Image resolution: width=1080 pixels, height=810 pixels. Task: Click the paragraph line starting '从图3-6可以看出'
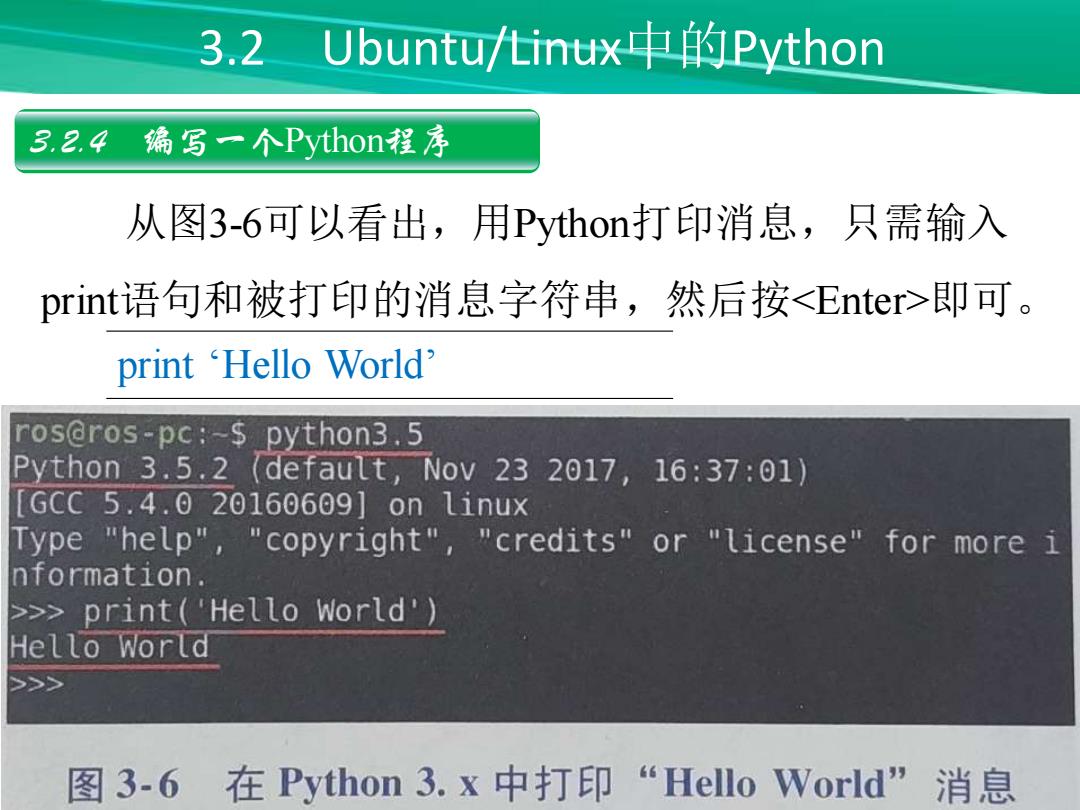566,223
